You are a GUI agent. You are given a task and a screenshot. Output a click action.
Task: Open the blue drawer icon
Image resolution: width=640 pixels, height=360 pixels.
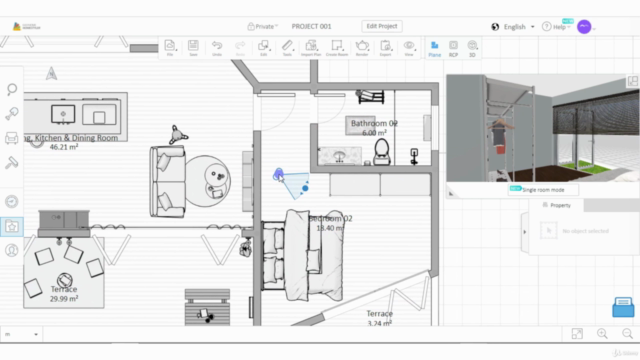click(623, 307)
